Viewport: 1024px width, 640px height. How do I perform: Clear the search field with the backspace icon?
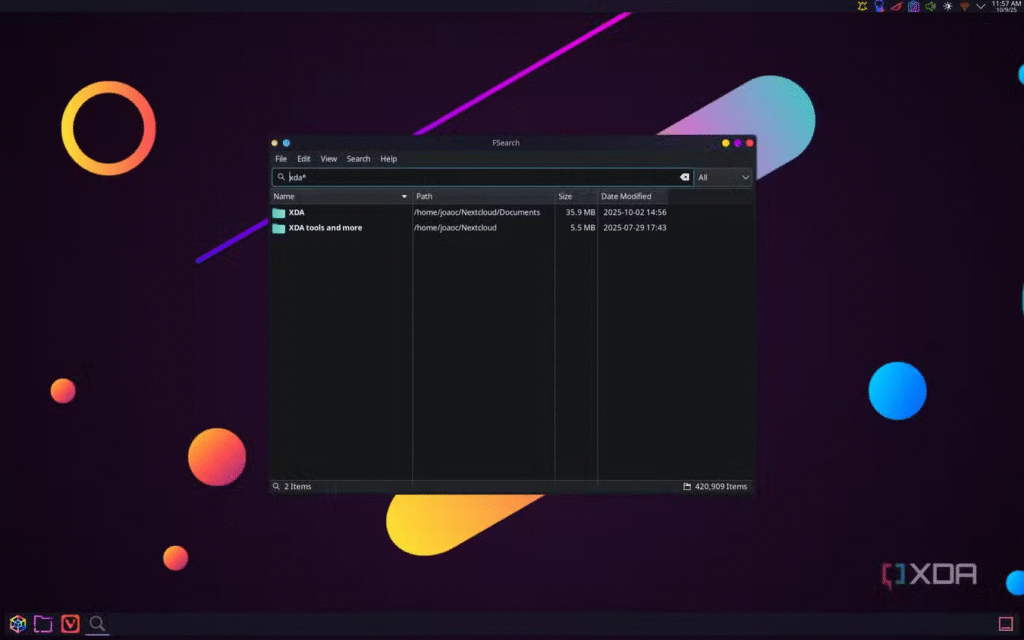tap(685, 177)
